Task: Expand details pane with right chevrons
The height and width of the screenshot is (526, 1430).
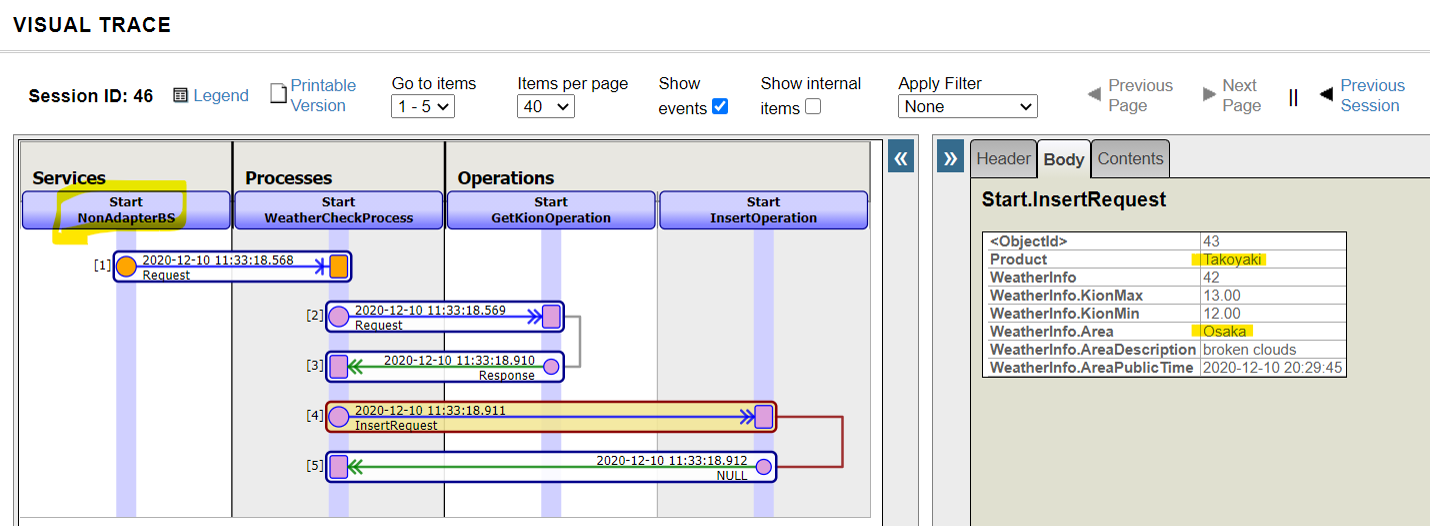Action: click(950, 157)
